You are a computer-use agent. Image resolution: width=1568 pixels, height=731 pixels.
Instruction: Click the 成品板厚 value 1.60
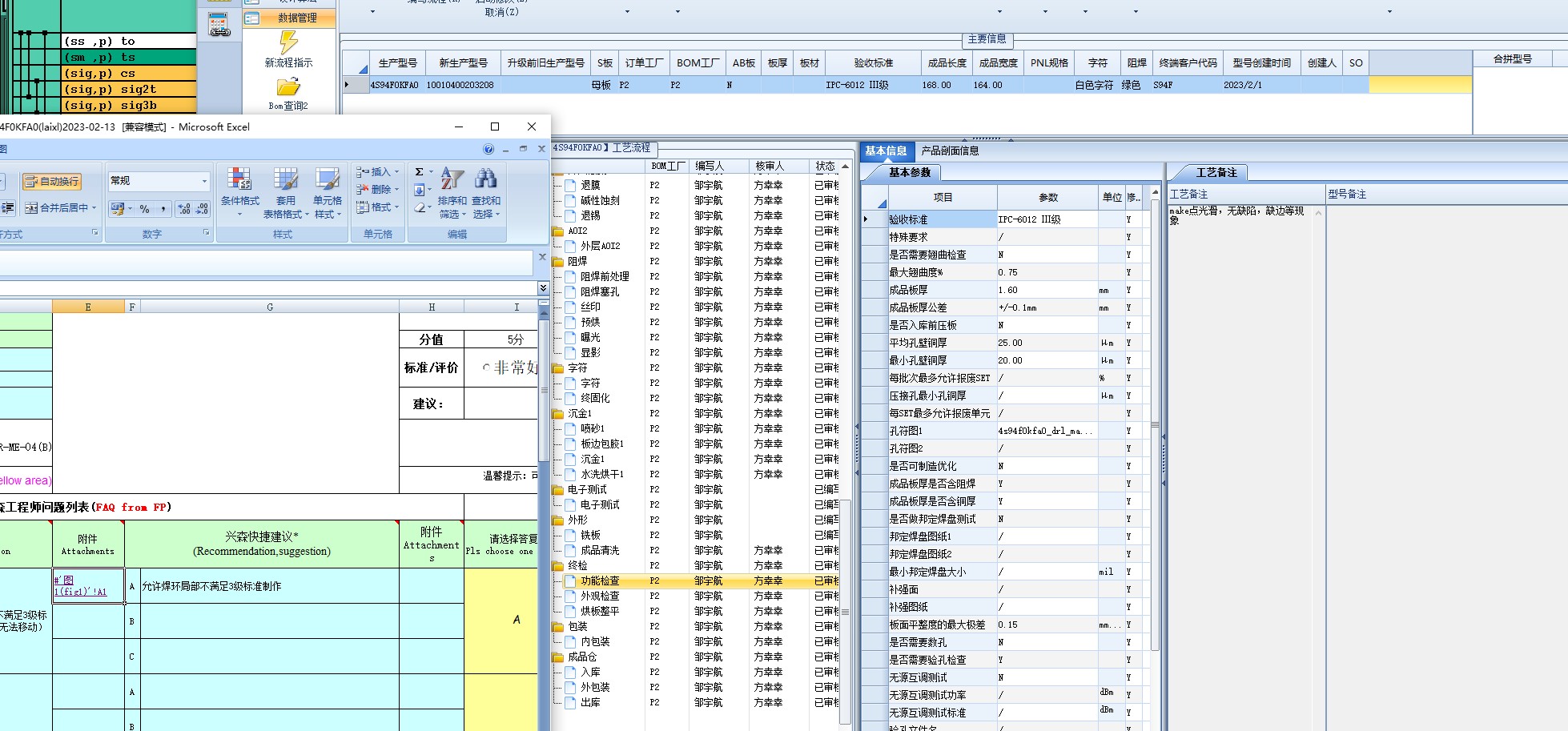click(x=1047, y=290)
